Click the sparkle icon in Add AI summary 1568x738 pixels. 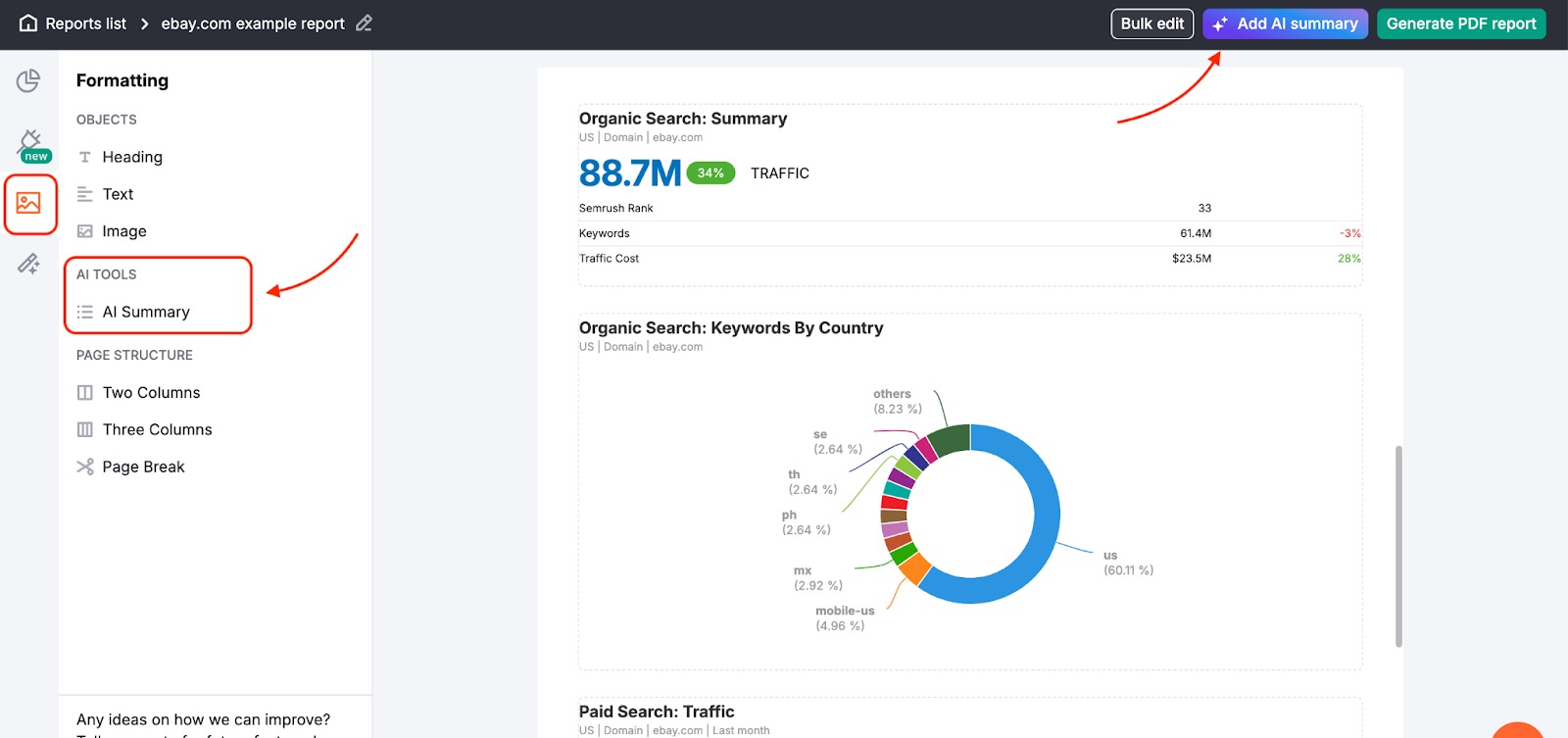(1220, 25)
